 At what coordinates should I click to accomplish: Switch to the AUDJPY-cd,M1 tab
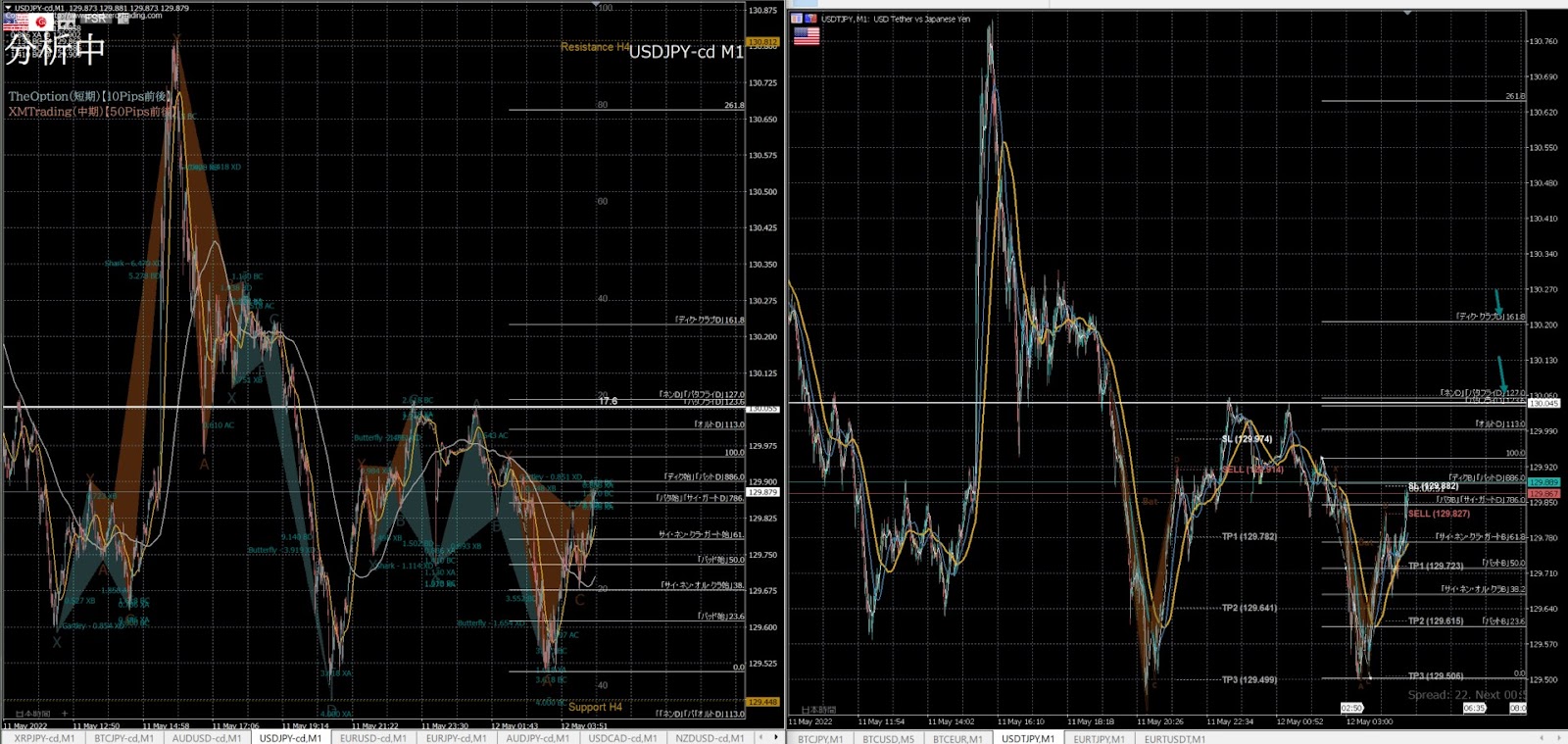coord(537,738)
